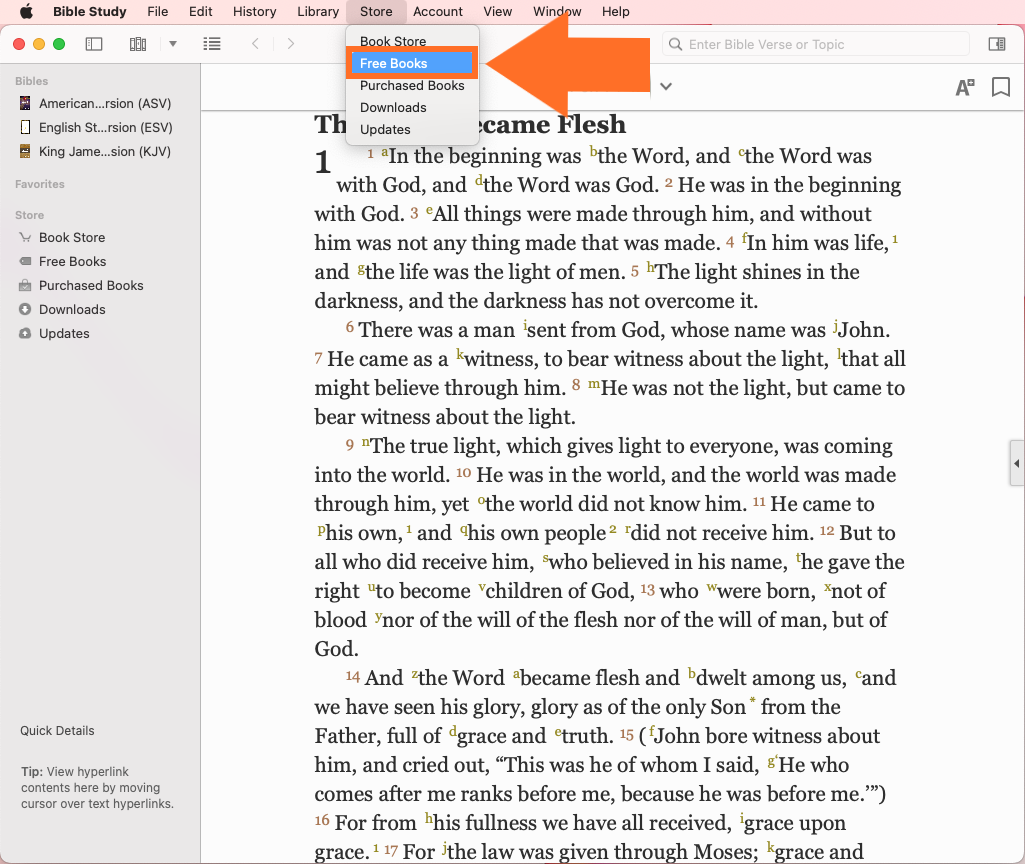The height and width of the screenshot is (864, 1025).
Task: Open Downloads in the sidebar
Action: (x=72, y=309)
